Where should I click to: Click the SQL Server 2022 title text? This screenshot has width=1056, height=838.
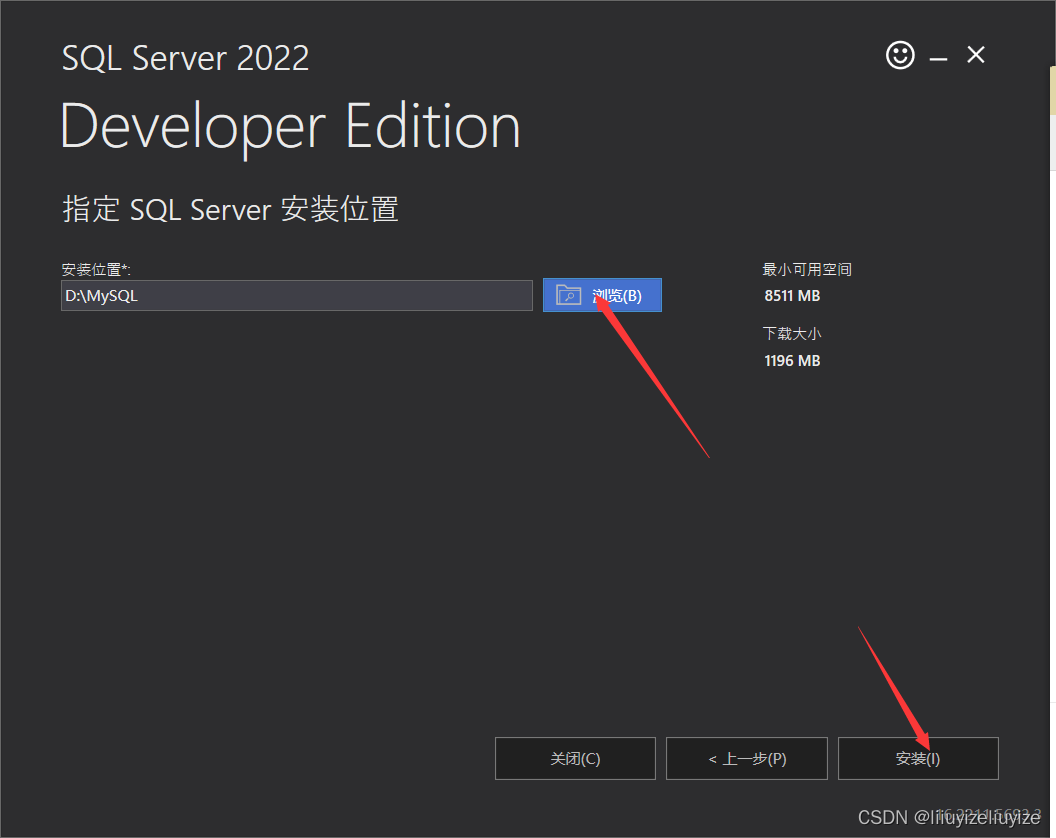(185, 58)
